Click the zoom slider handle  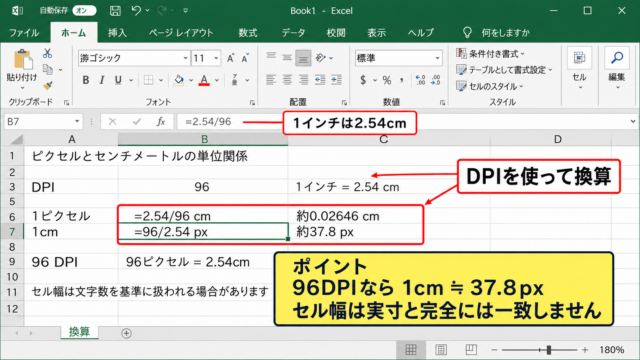tap(549, 350)
